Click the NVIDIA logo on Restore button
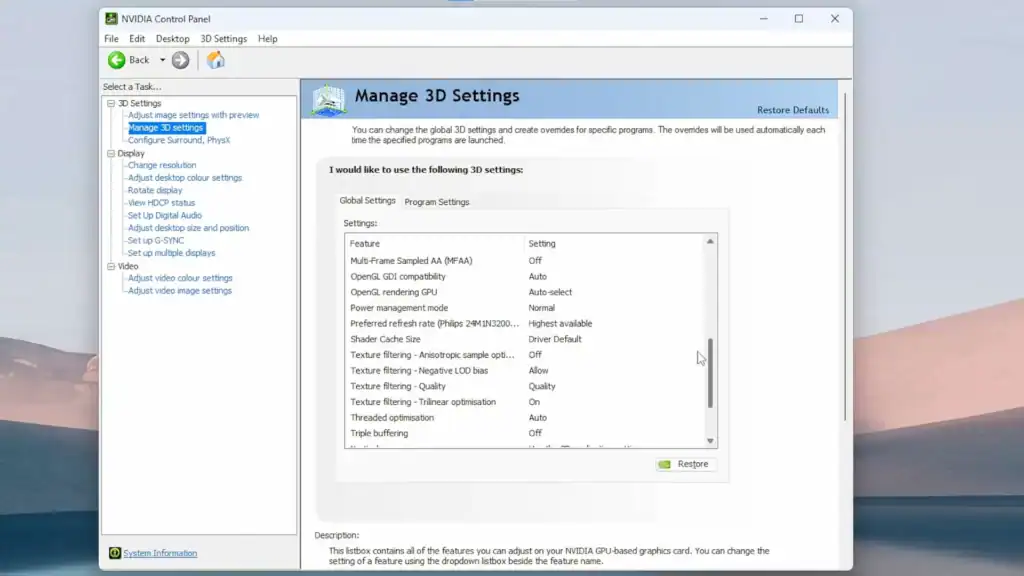1024x576 pixels. click(x=665, y=464)
